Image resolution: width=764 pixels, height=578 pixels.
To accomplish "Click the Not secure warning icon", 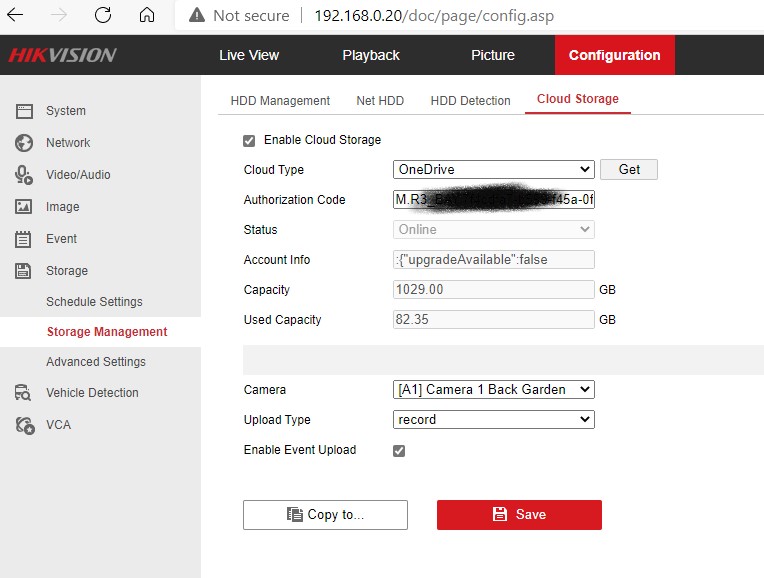I will [x=197, y=15].
